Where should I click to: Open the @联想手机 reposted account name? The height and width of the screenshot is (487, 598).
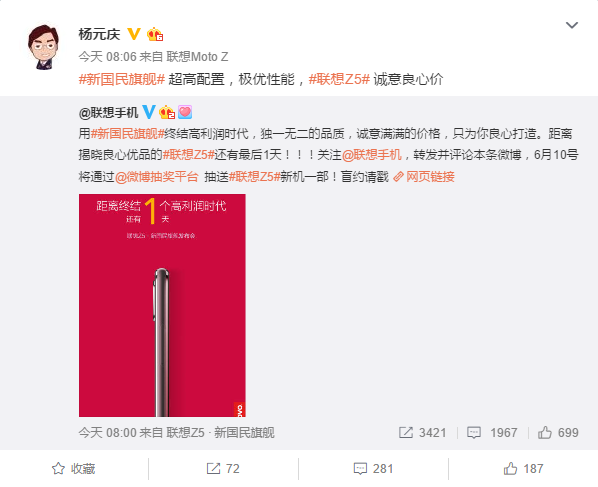(x=108, y=113)
